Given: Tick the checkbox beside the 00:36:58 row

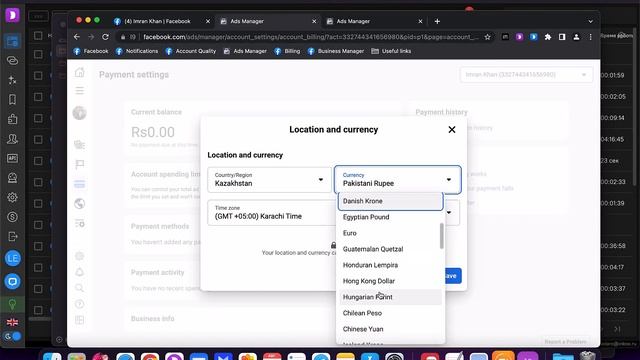Looking at the screenshot, I should (38, 246).
